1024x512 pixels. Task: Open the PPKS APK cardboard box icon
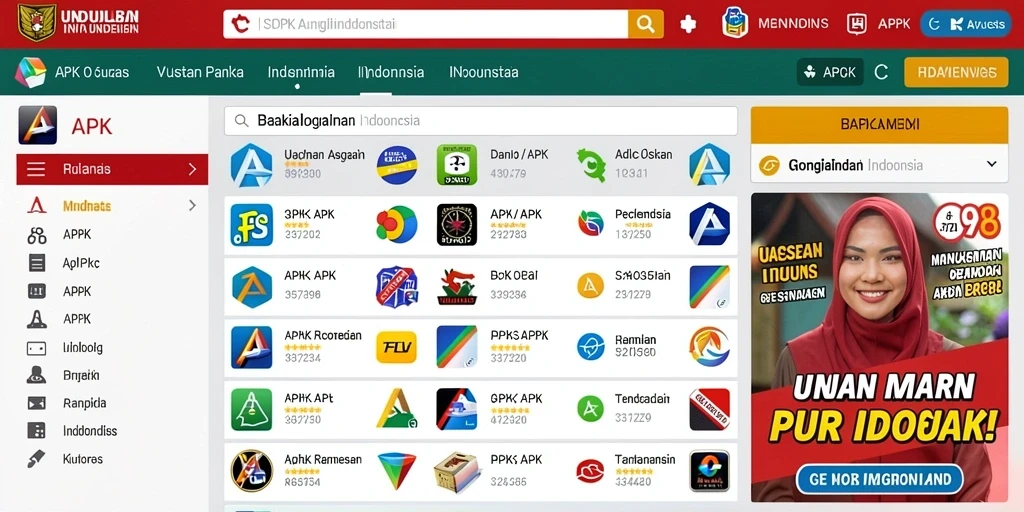click(x=456, y=471)
